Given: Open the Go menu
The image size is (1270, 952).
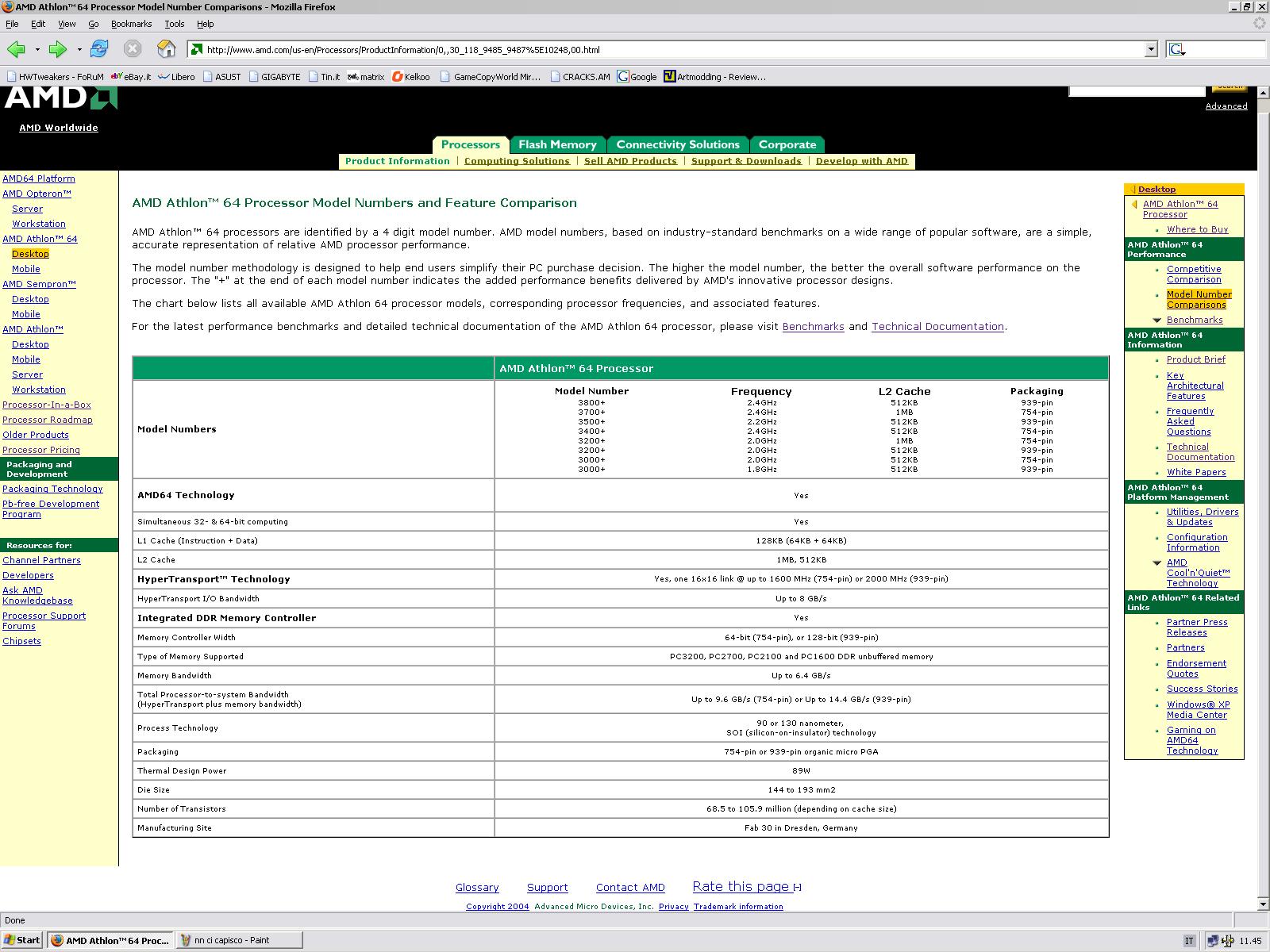Looking at the screenshot, I should pyautogui.click(x=94, y=24).
